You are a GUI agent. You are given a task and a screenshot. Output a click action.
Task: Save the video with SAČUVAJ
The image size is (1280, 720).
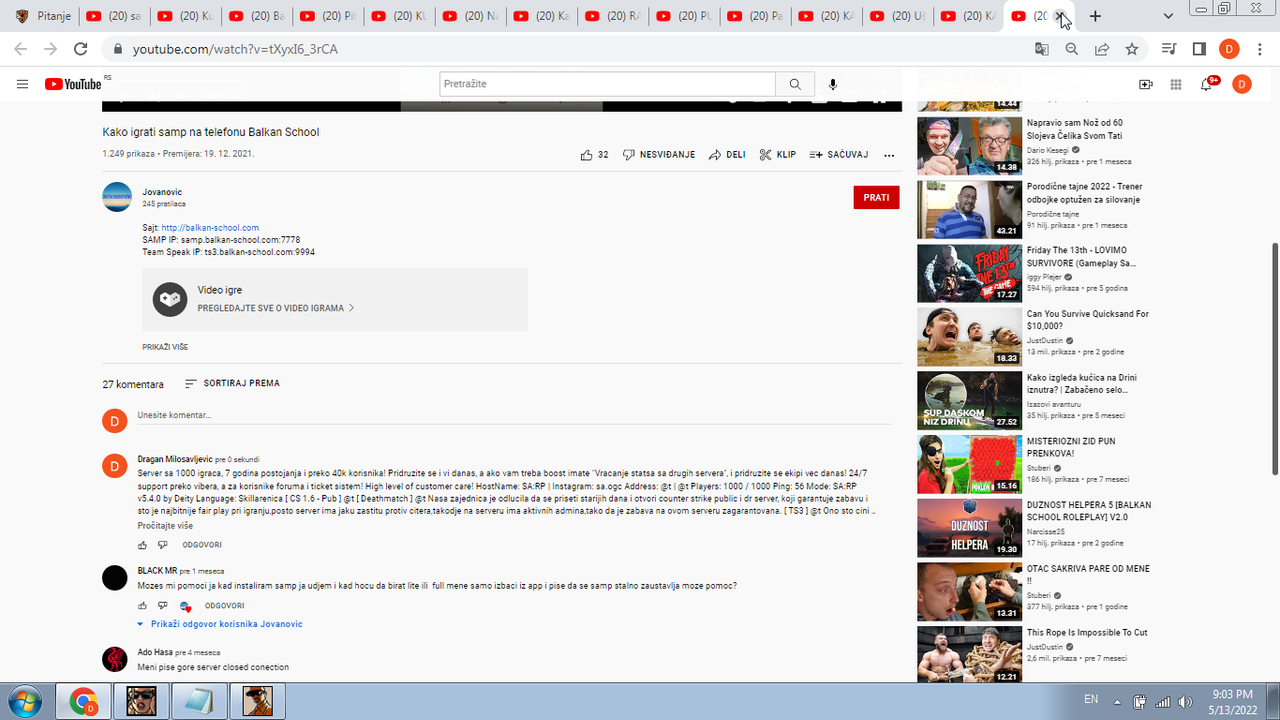839,155
